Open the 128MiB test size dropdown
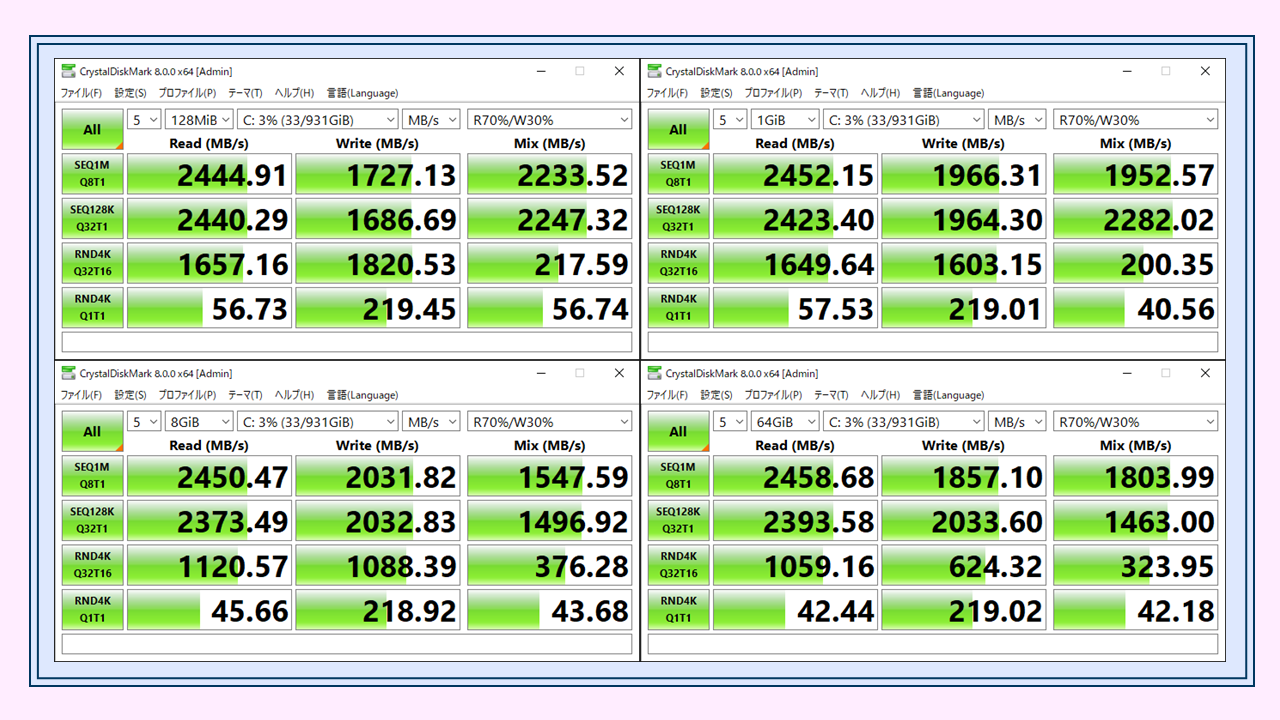This screenshot has height=720, width=1280. [199, 120]
